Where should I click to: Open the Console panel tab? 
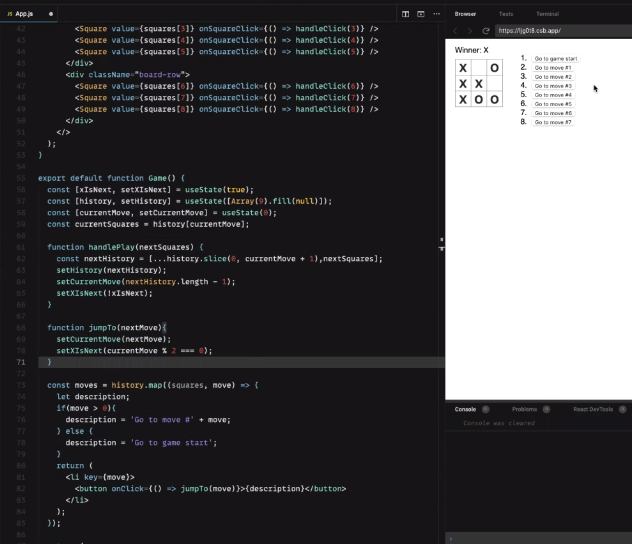coord(465,409)
